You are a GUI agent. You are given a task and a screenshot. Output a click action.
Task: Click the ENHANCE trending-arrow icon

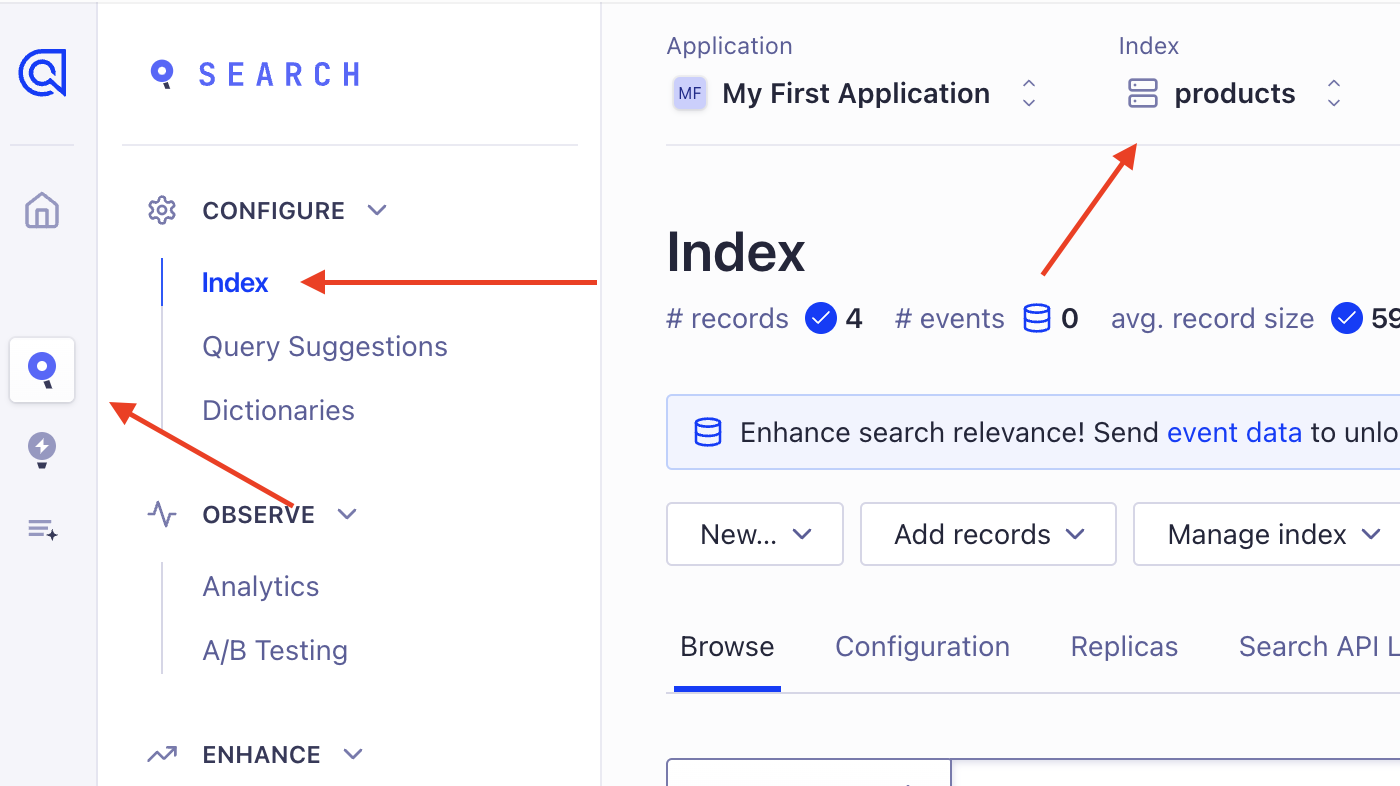click(x=162, y=754)
